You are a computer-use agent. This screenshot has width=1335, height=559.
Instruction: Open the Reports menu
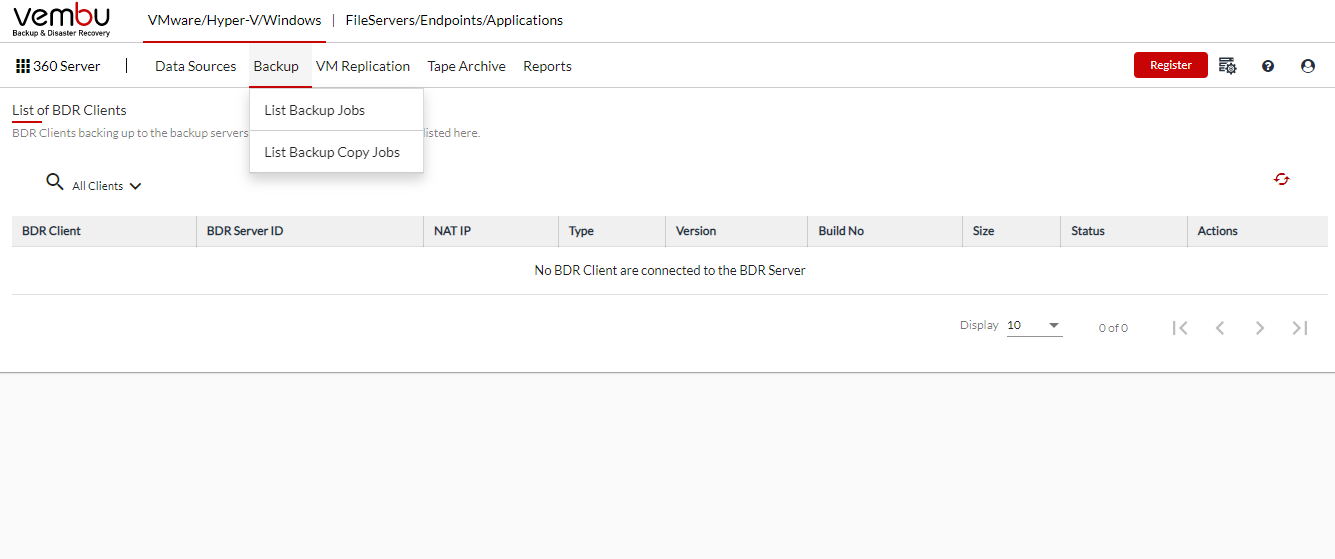pos(547,66)
